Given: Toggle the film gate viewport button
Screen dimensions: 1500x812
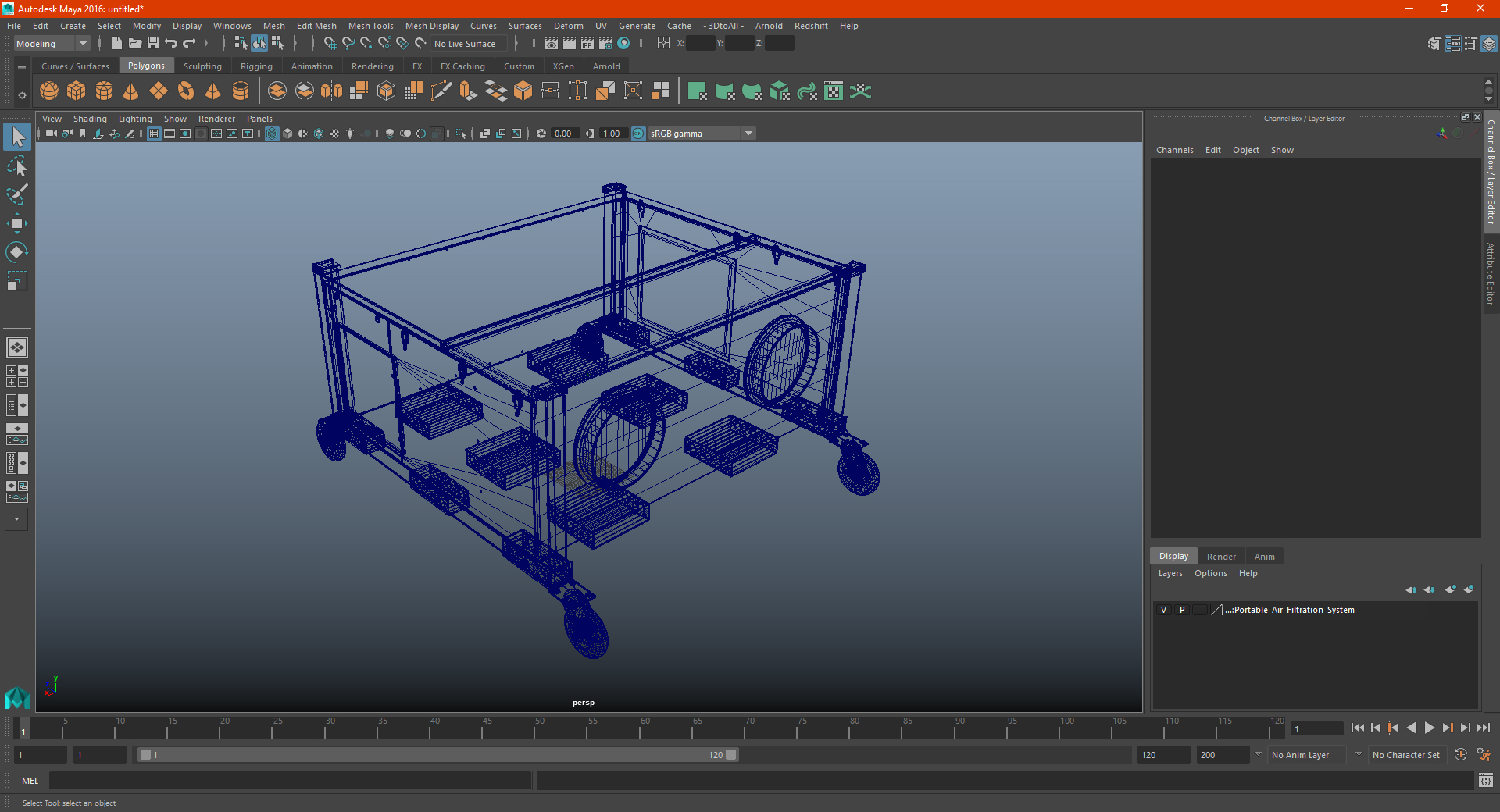Looking at the screenshot, I should pos(170,134).
